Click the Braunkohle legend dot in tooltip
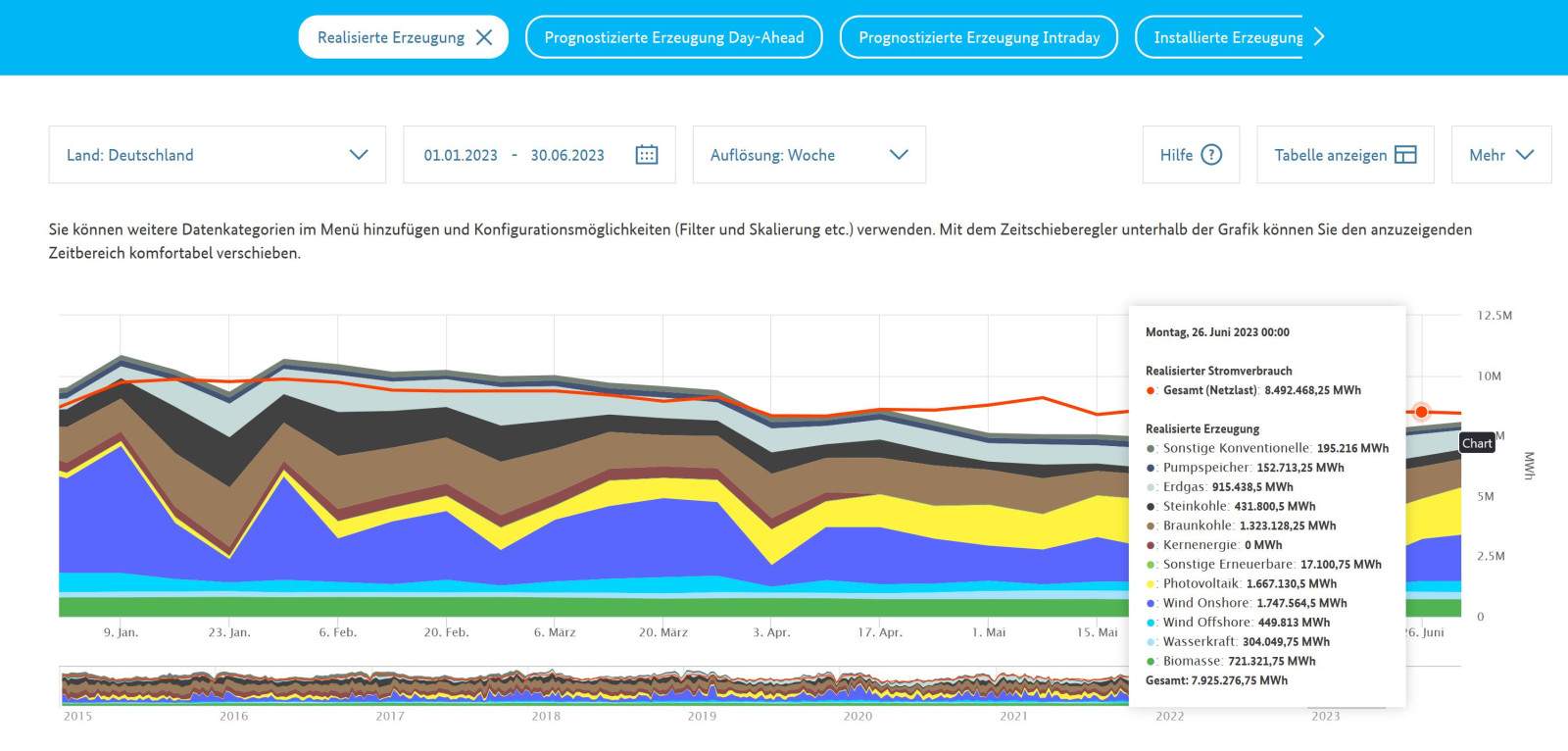 click(1151, 526)
